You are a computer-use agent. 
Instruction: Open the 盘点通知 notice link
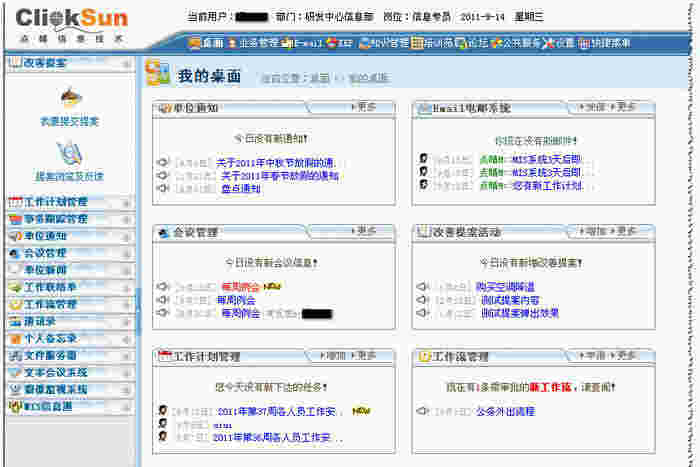241,189
